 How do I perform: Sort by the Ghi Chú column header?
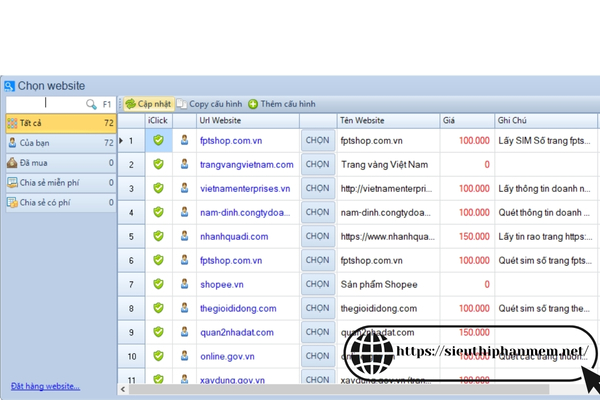pyautogui.click(x=546, y=121)
